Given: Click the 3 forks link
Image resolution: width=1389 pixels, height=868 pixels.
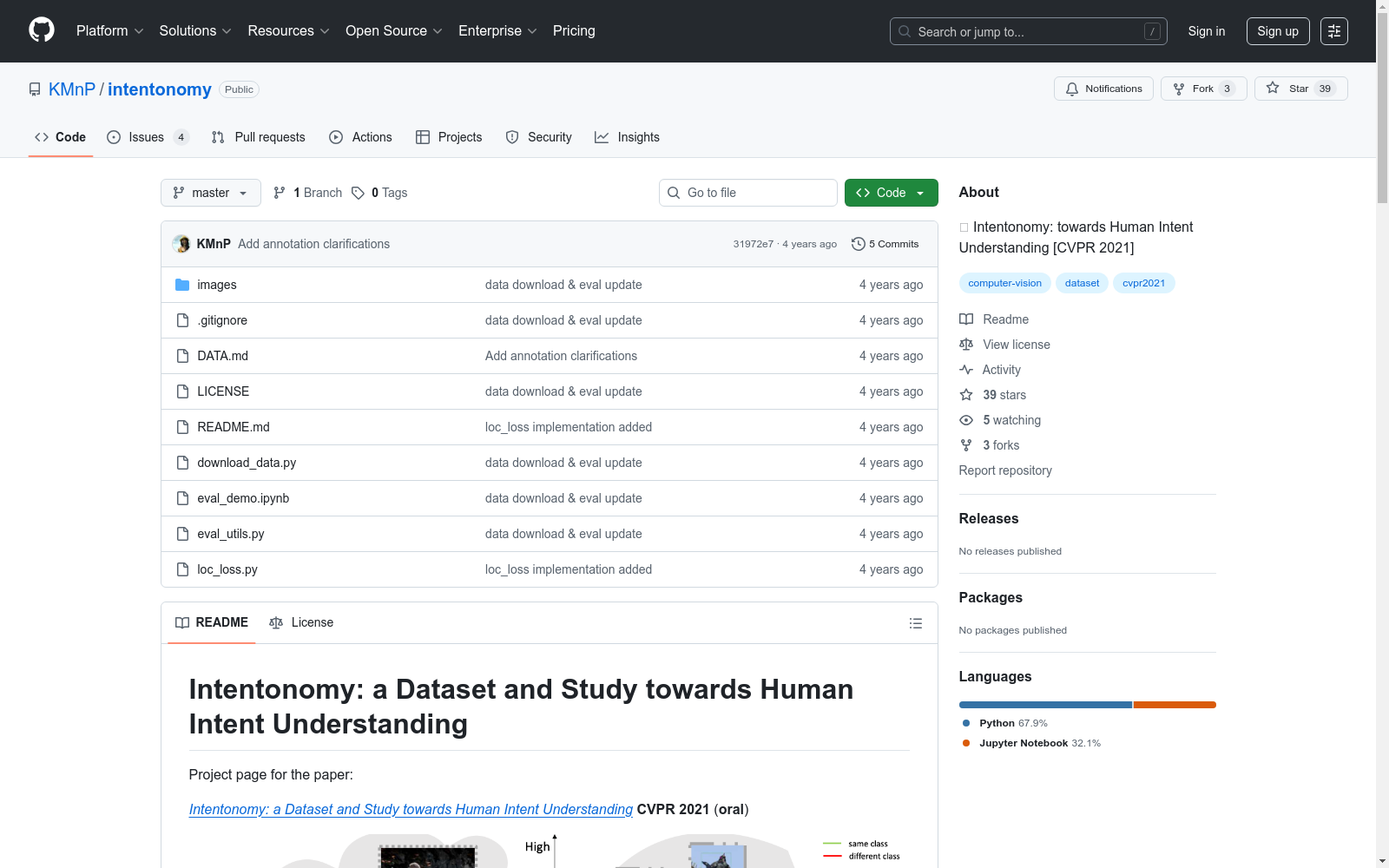Looking at the screenshot, I should (1001, 445).
